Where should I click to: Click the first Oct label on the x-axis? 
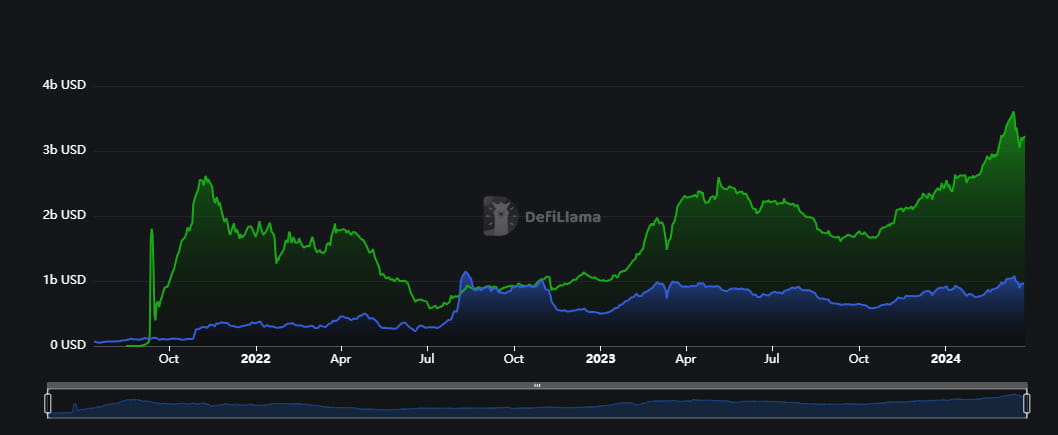tap(169, 358)
